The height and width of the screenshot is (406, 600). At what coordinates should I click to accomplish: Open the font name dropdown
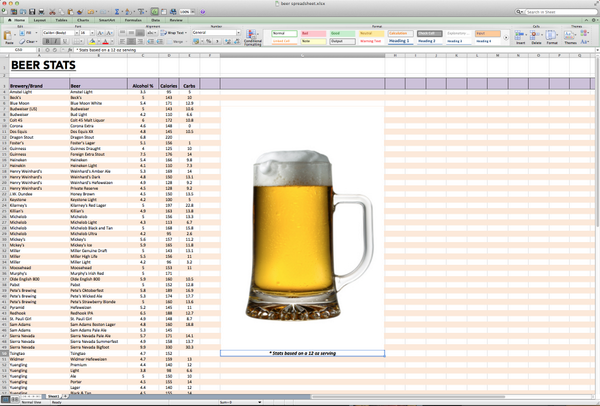point(76,33)
